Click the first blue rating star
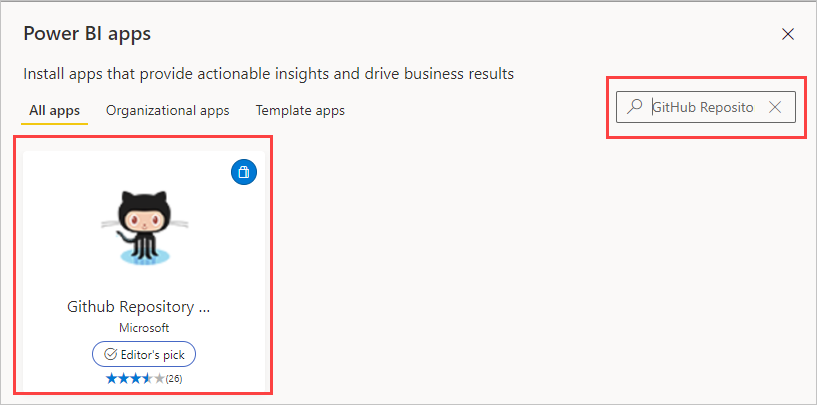This screenshot has width=817, height=405. pos(112,378)
